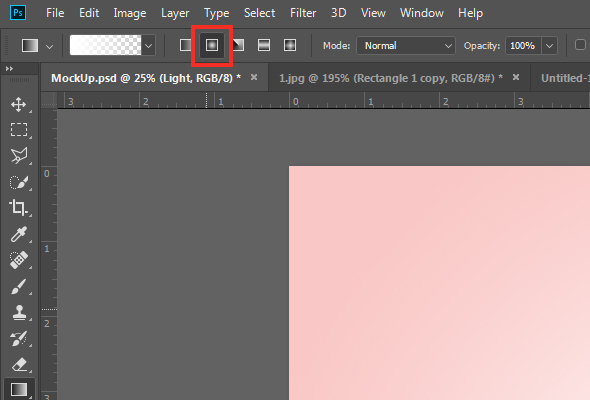Switch to Diamond Gradient style
Image resolution: width=590 pixels, height=400 pixels.
click(290, 46)
